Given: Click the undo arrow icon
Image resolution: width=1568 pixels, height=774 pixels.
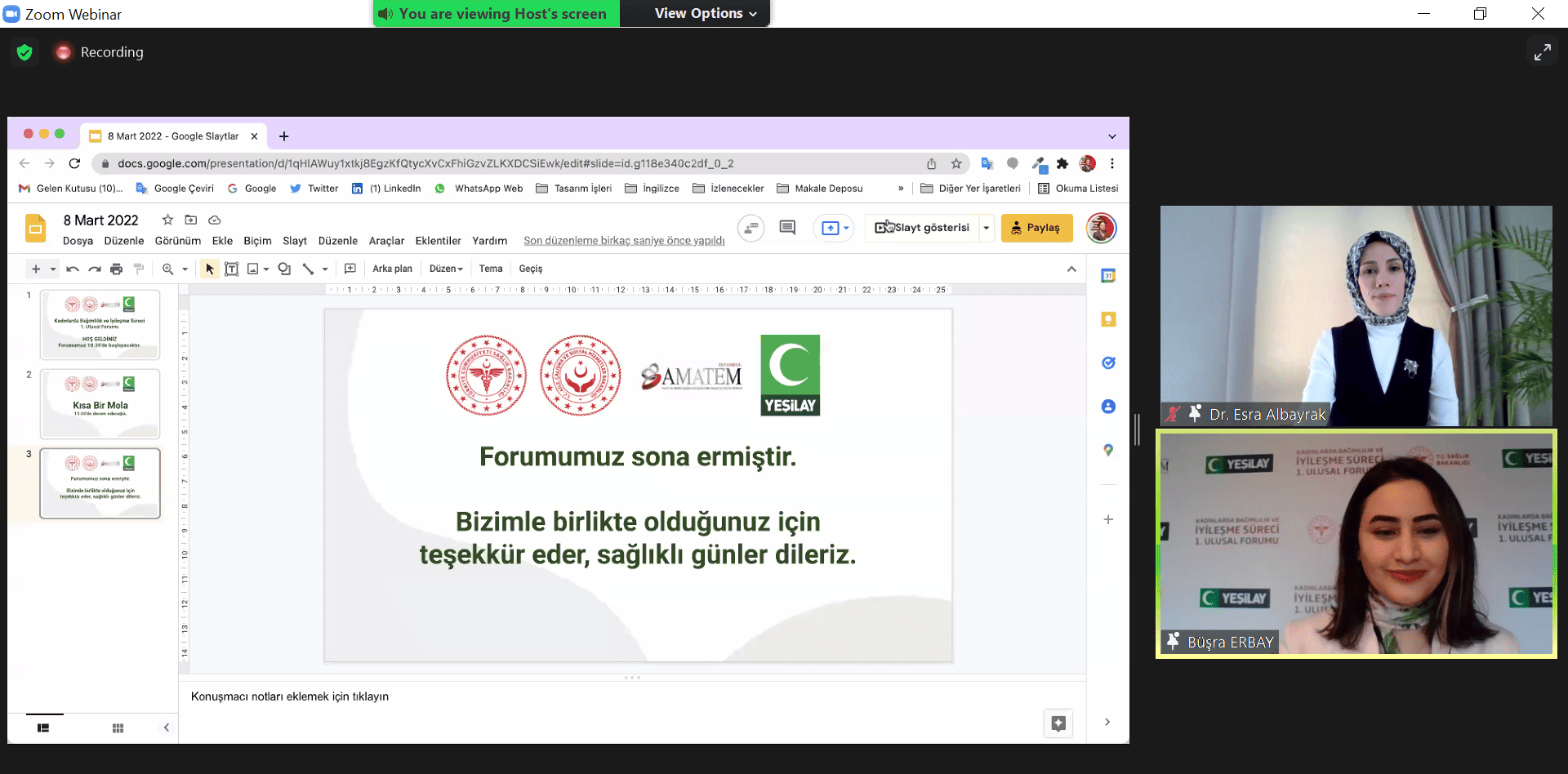Looking at the screenshot, I should (73, 269).
